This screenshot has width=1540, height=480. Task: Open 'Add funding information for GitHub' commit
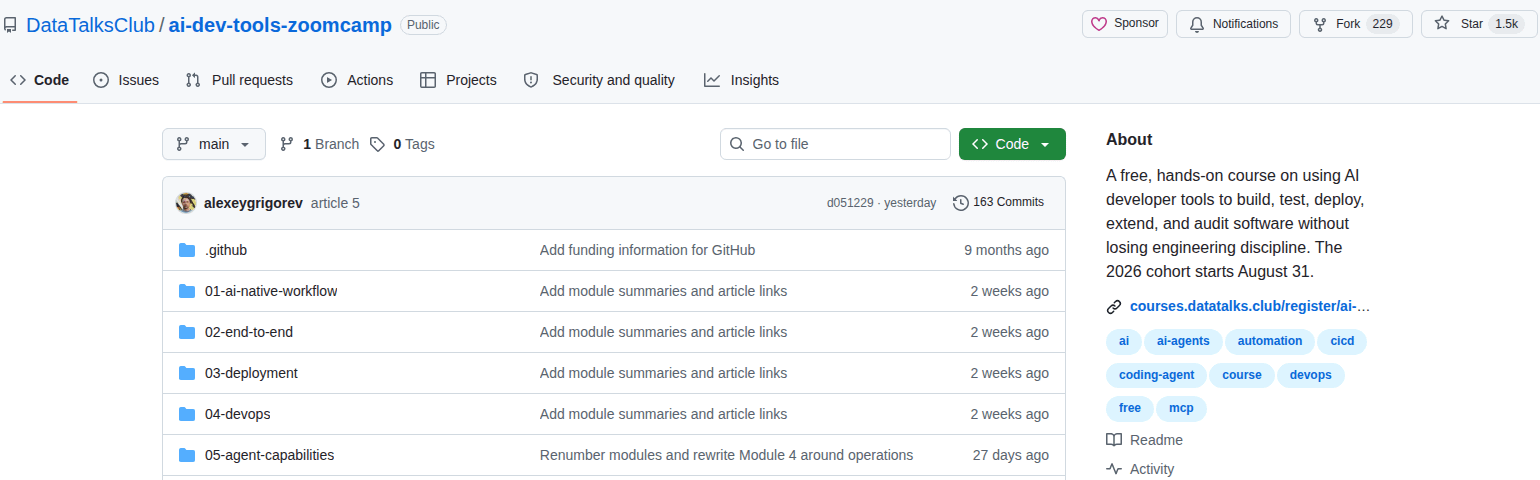coord(648,250)
